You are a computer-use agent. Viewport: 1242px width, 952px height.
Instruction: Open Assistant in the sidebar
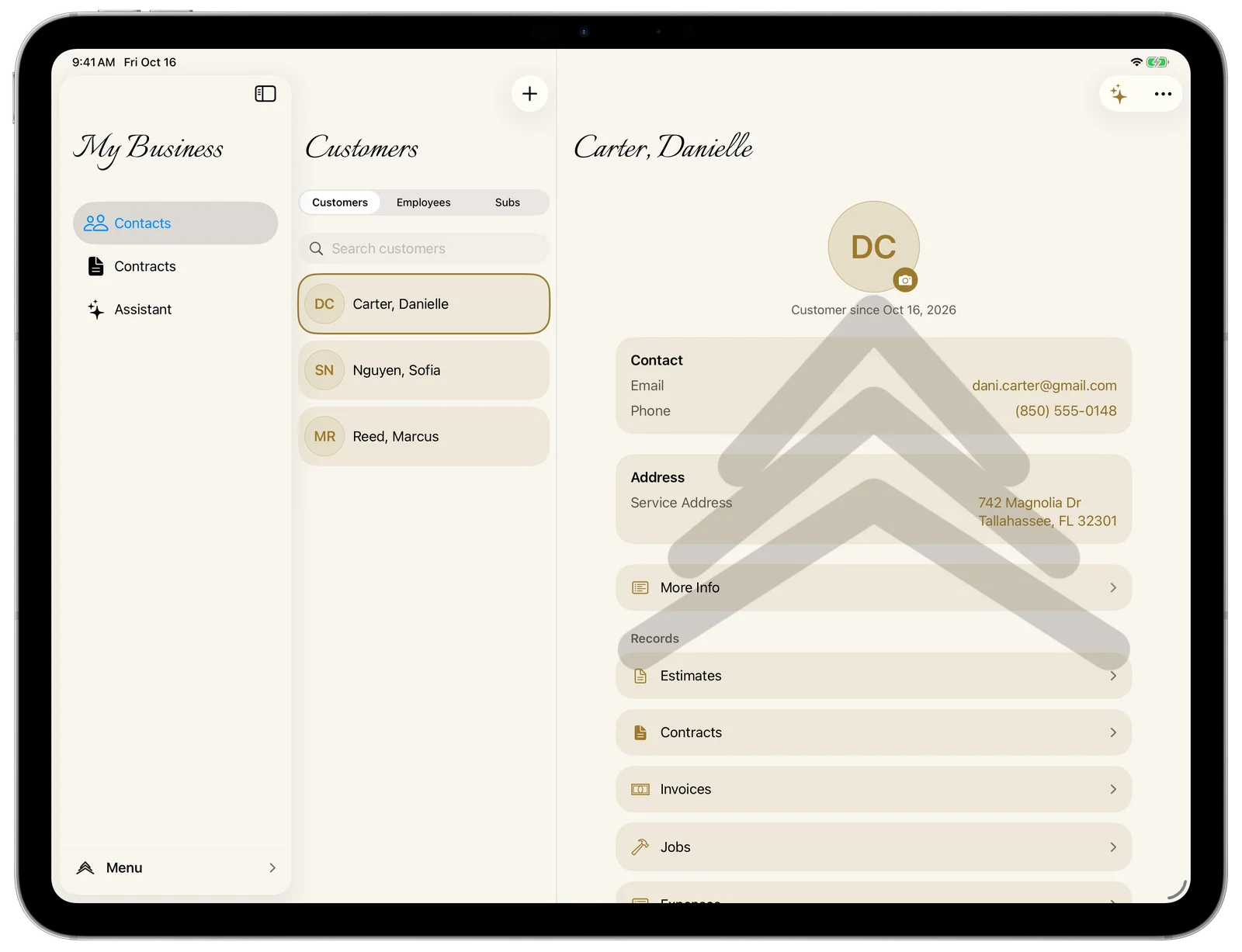[x=175, y=310]
